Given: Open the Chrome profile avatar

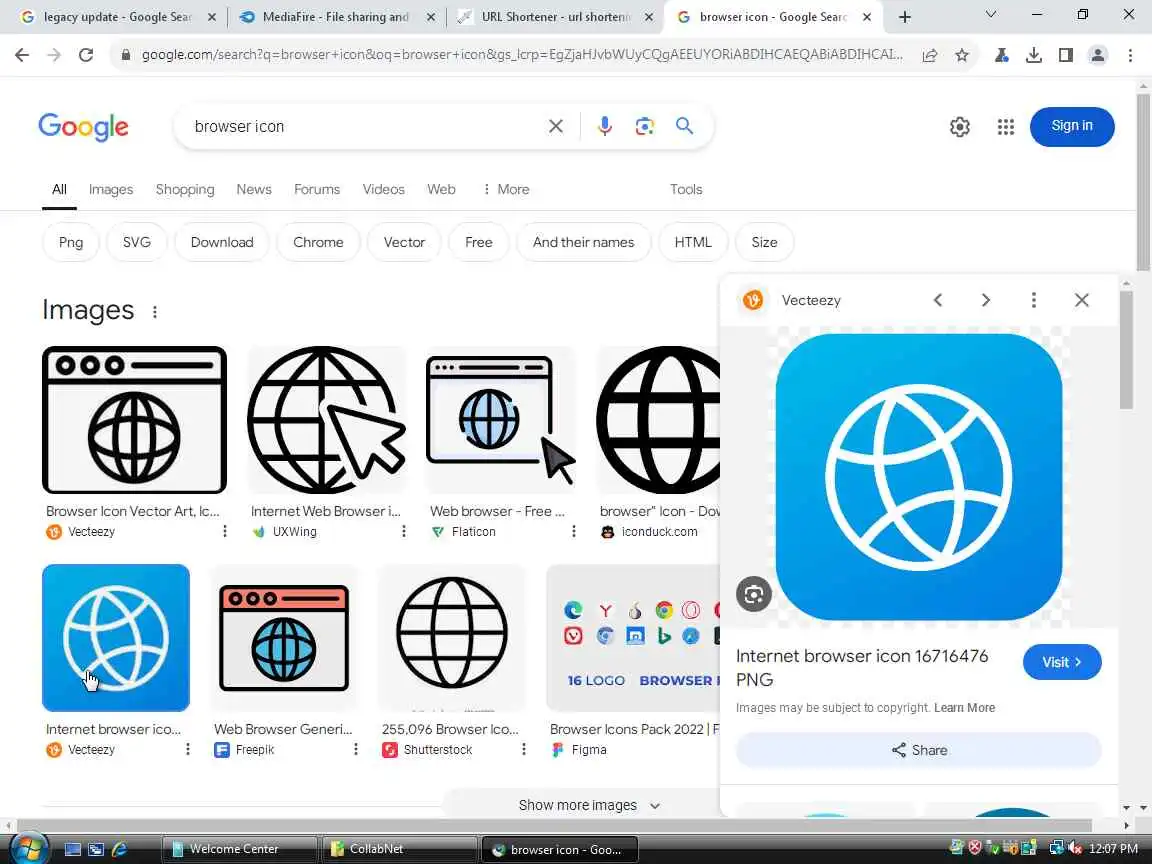Looking at the screenshot, I should point(1098,55).
